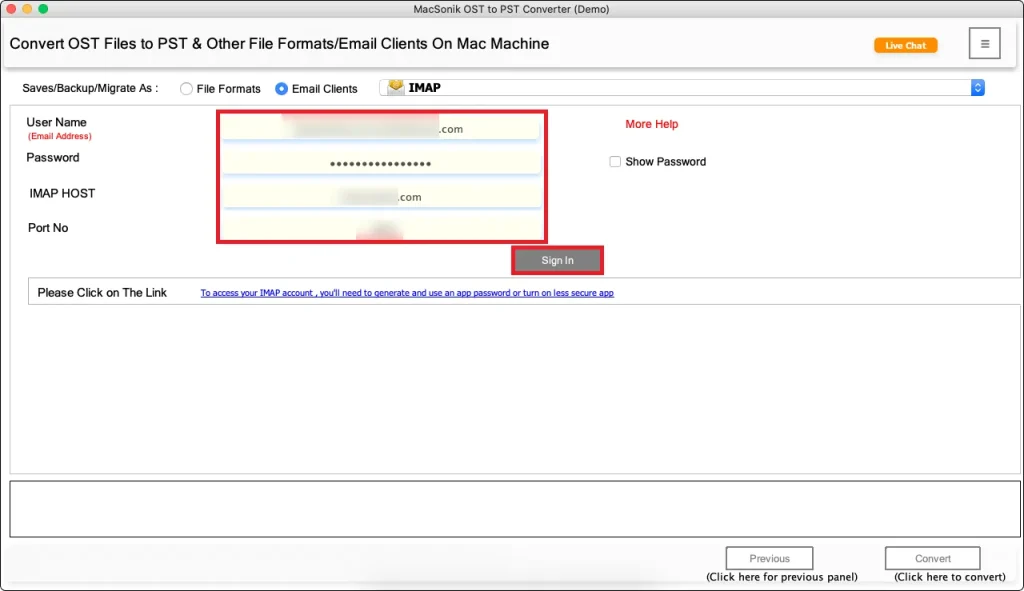Open the Live Chat support

point(905,45)
